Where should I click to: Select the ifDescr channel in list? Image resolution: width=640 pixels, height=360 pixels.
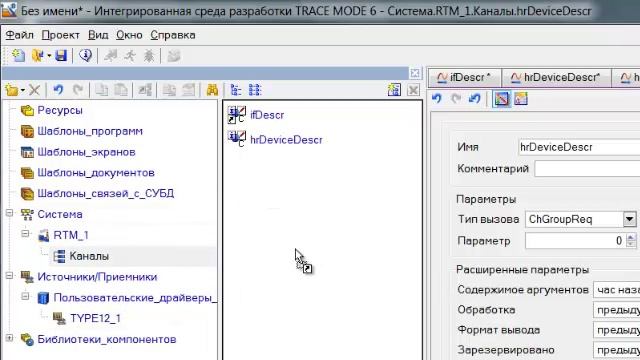coord(267,115)
